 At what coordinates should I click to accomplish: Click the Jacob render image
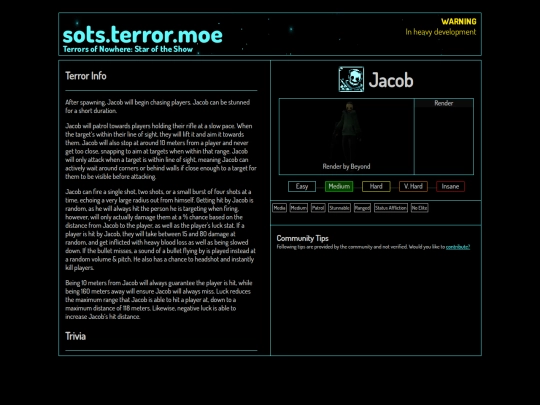tap(348, 133)
